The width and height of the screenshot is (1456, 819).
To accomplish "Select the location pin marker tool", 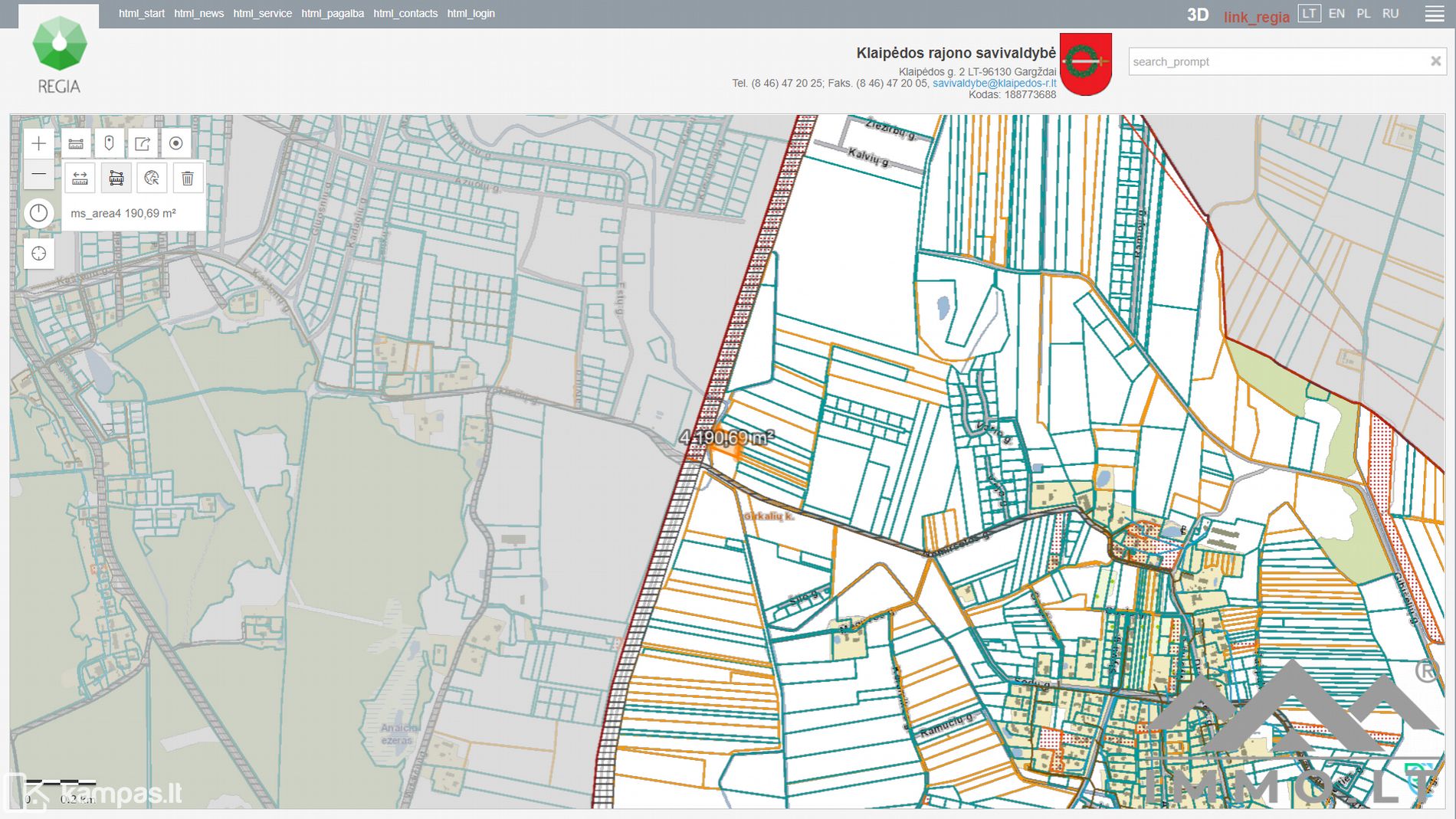I will pyautogui.click(x=109, y=143).
